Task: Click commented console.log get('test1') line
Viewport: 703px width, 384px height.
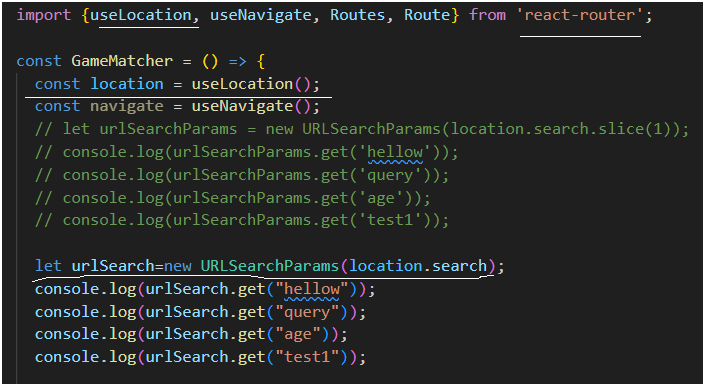Action: pyautogui.click(x=242, y=220)
